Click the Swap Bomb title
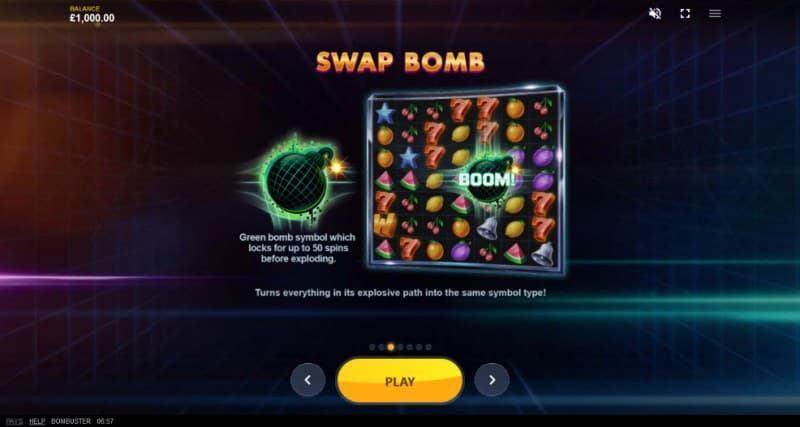This screenshot has height=427, width=800. tap(400, 62)
